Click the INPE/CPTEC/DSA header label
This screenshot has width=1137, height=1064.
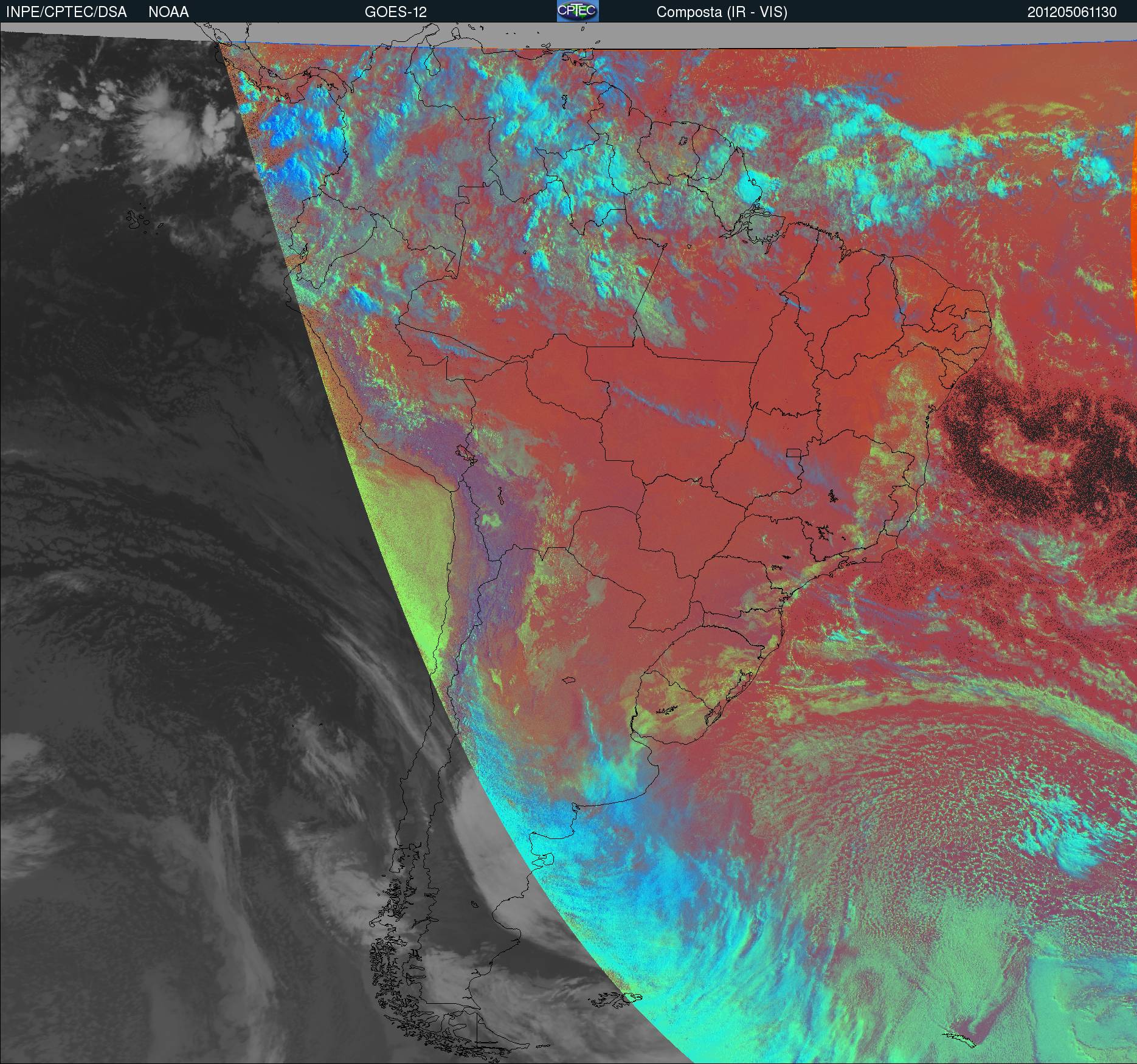tap(66, 12)
